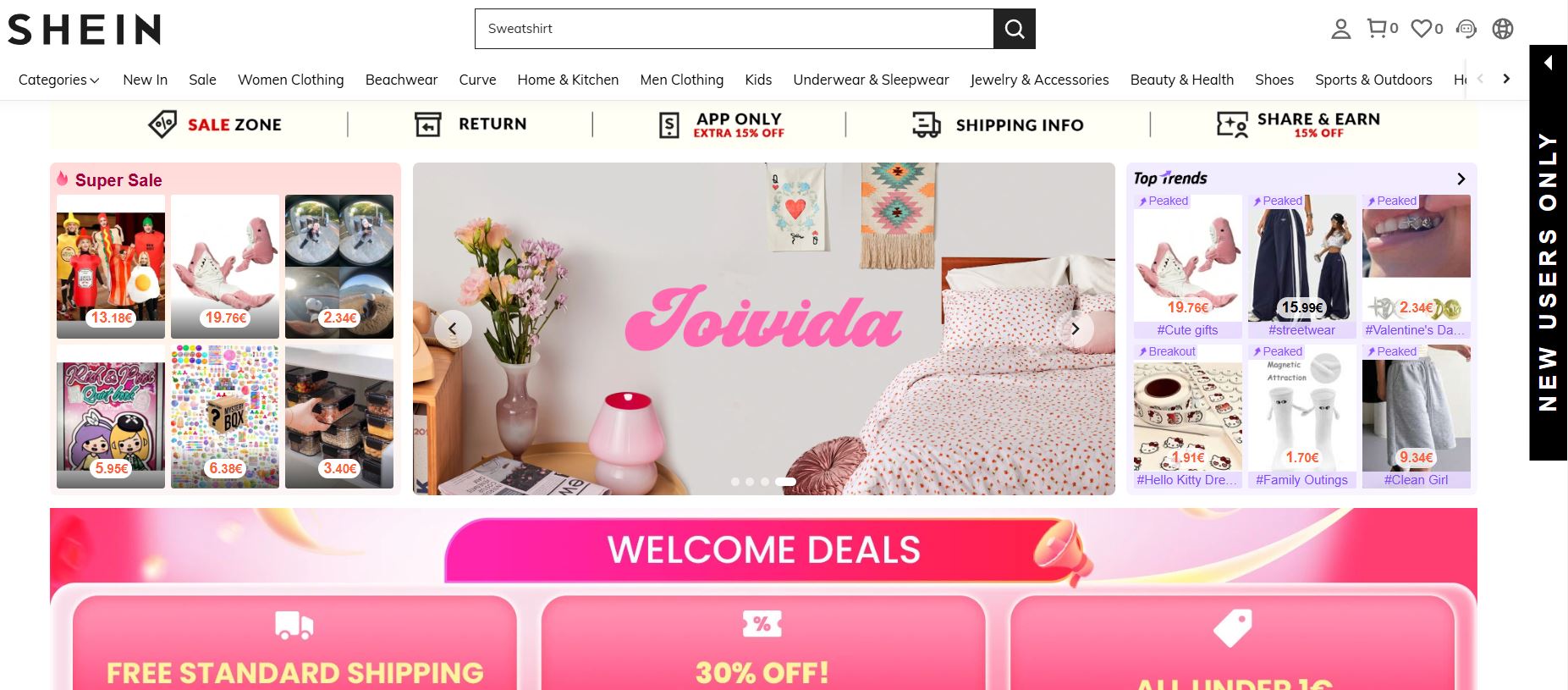
Task: Show previous banner slide
Action: click(x=453, y=328)
